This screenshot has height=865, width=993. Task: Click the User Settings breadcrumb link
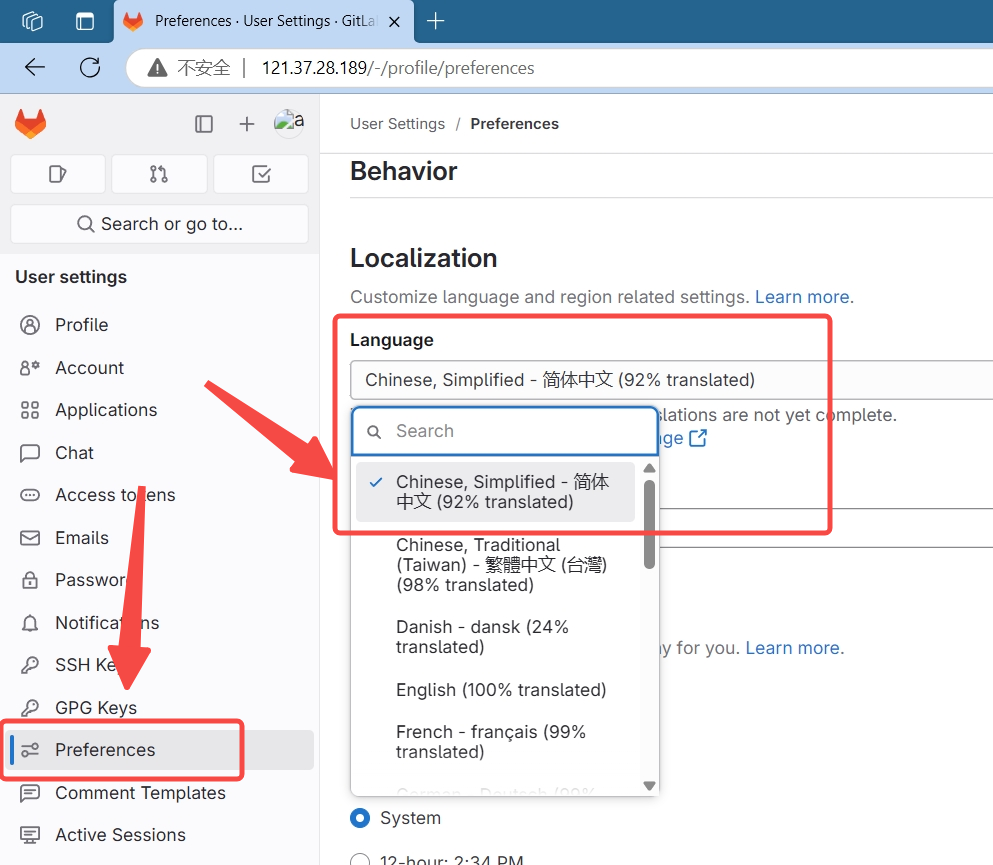tap(398, 124)
